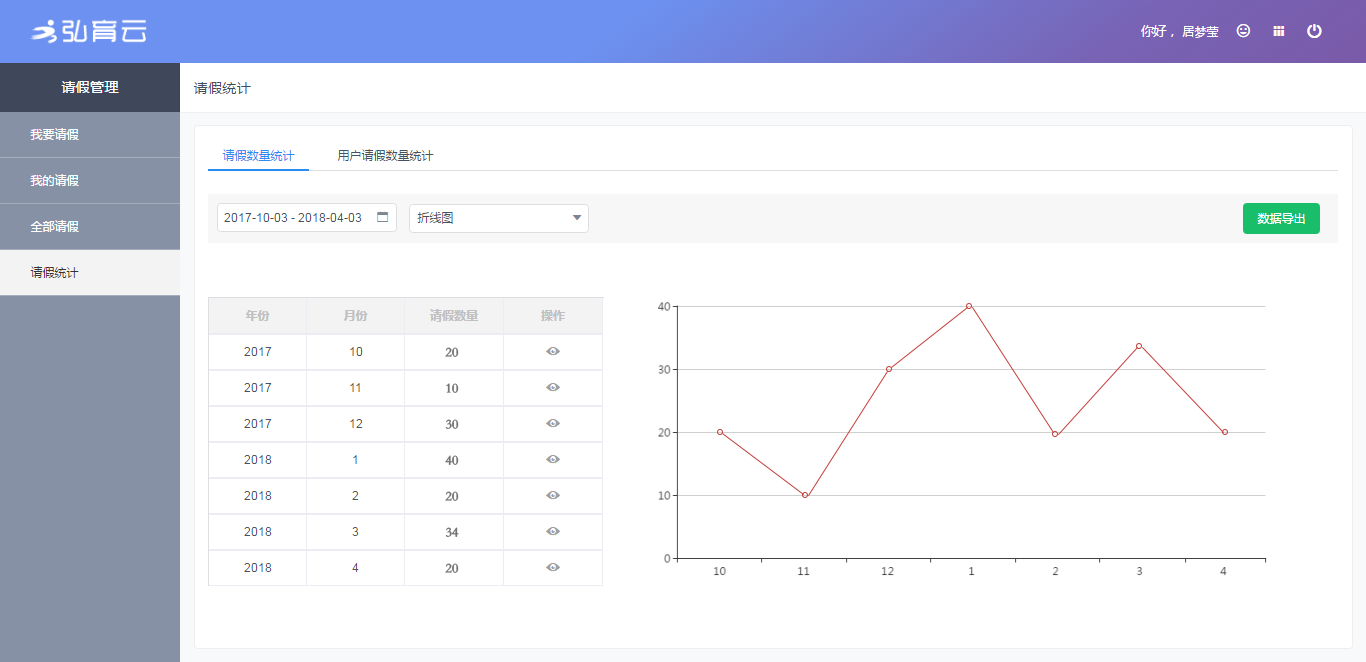Image resolution: width=1366 pixels, height=662 pixels.
Task: Open the date range picker 2017-10-03 - 2018-04-03
Action: [x=294, y=218]
